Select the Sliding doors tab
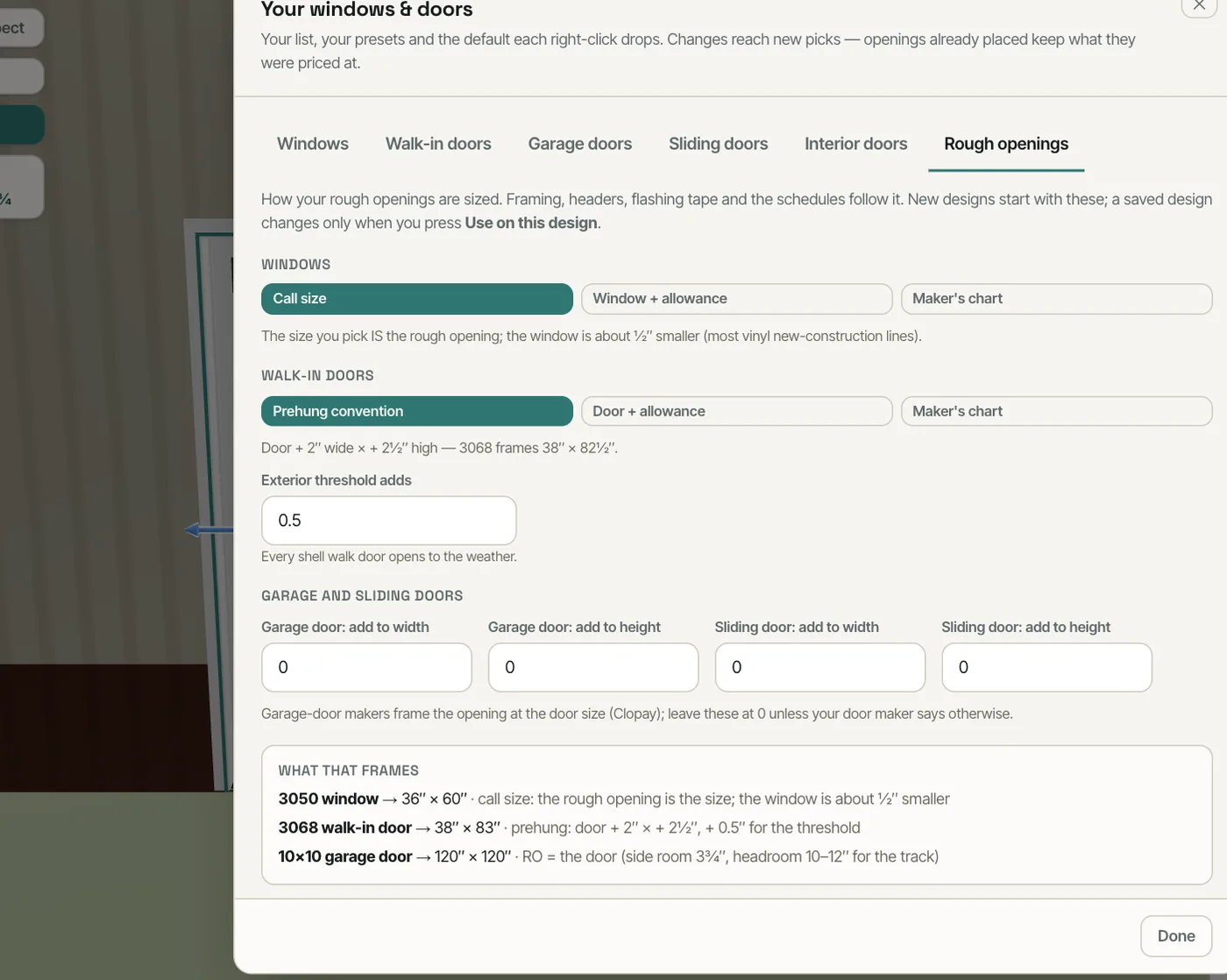Screen dimensions: 1227x980 coord(718,144)
